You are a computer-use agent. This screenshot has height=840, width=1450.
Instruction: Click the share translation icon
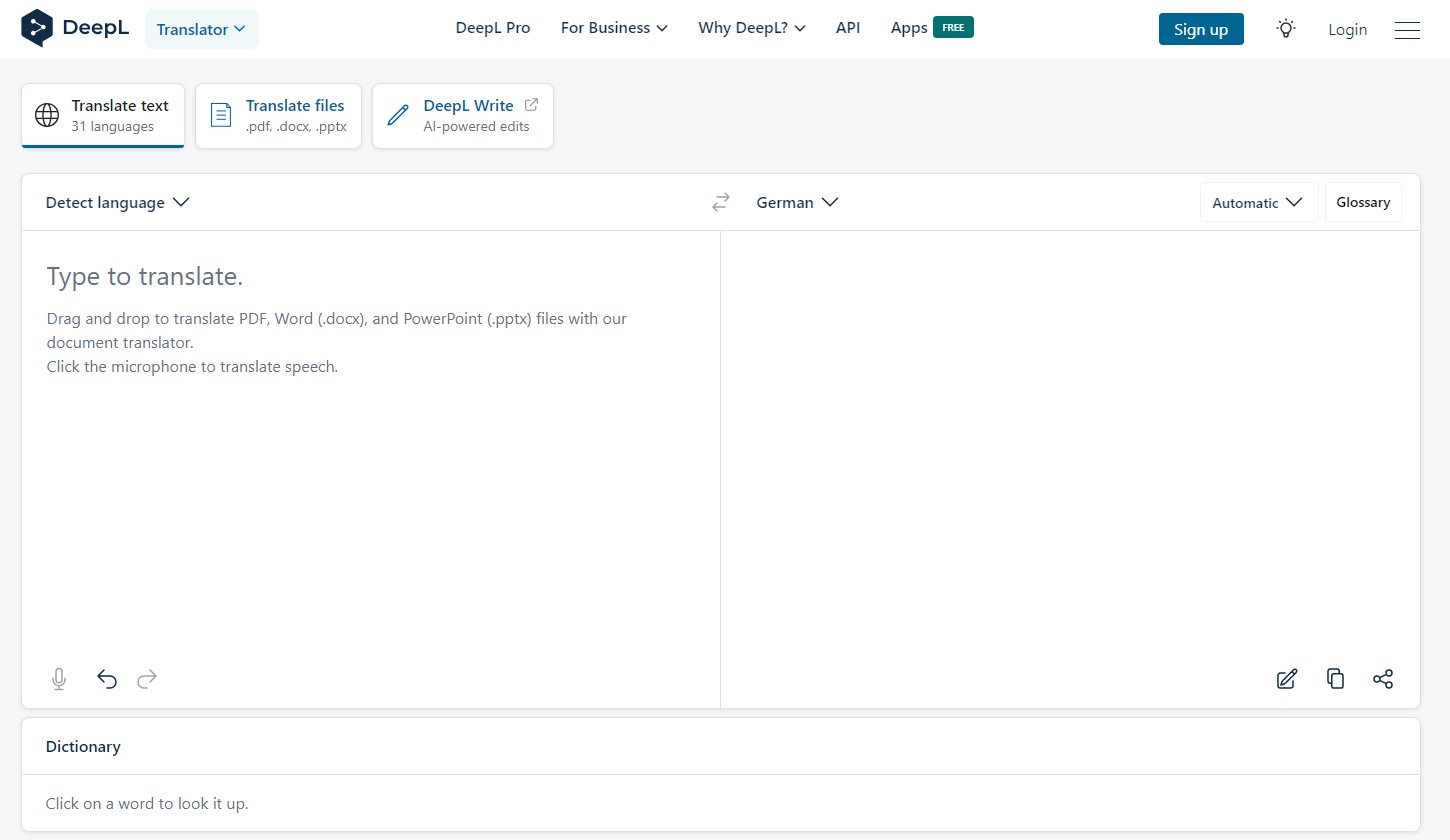(1383, 679)
